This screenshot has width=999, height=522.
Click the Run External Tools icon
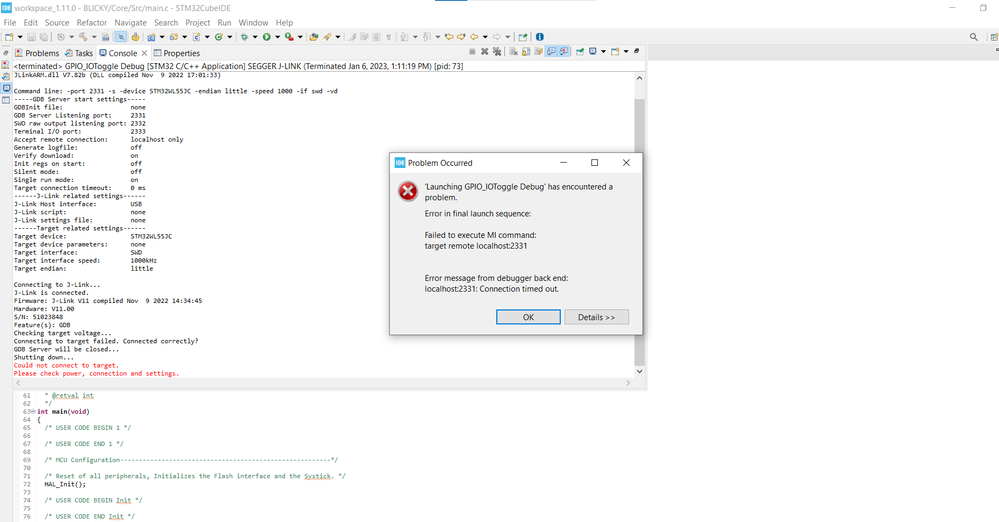(x=289, y=37)
